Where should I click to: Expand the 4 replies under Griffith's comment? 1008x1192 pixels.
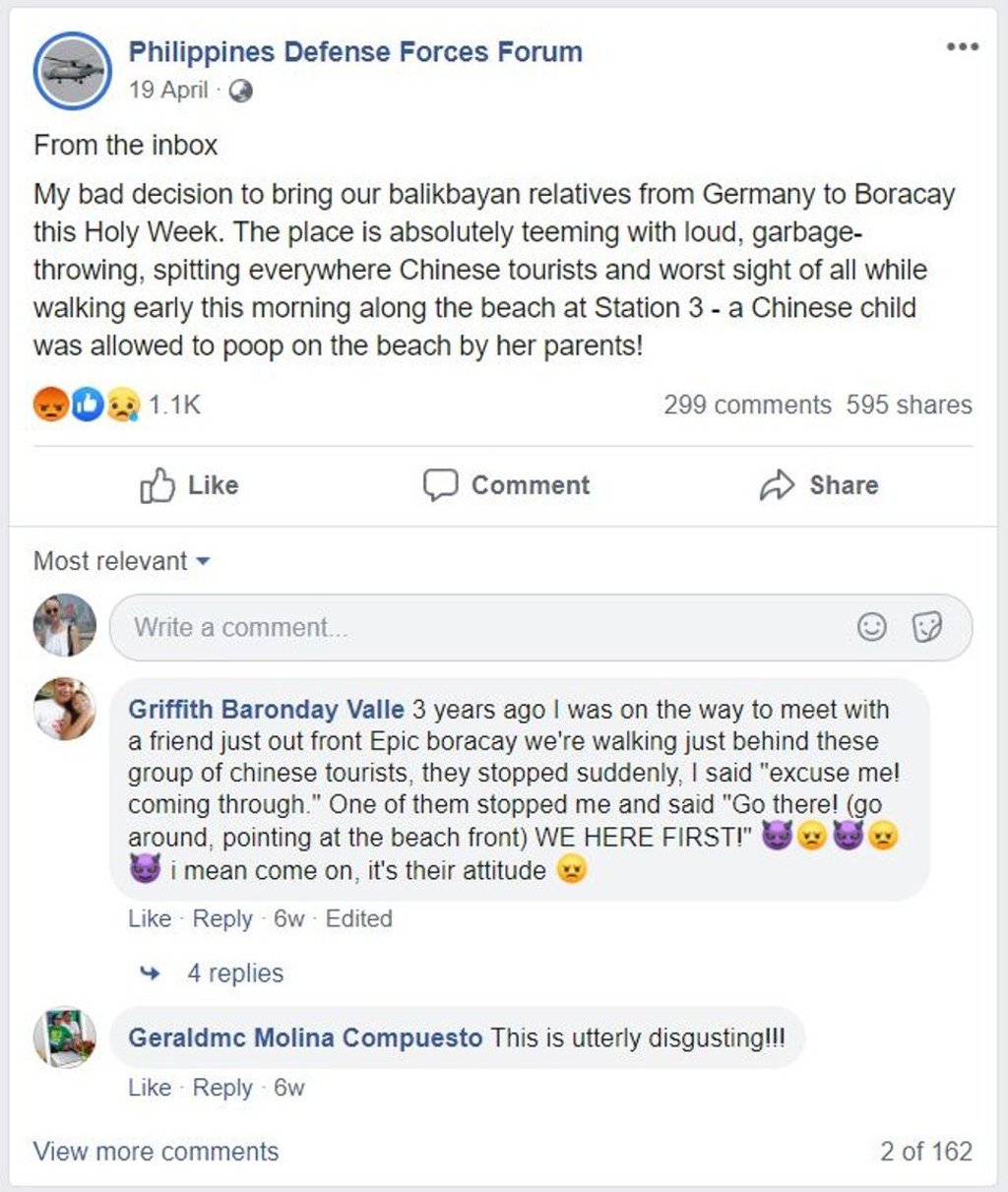[x=235, y=972]
